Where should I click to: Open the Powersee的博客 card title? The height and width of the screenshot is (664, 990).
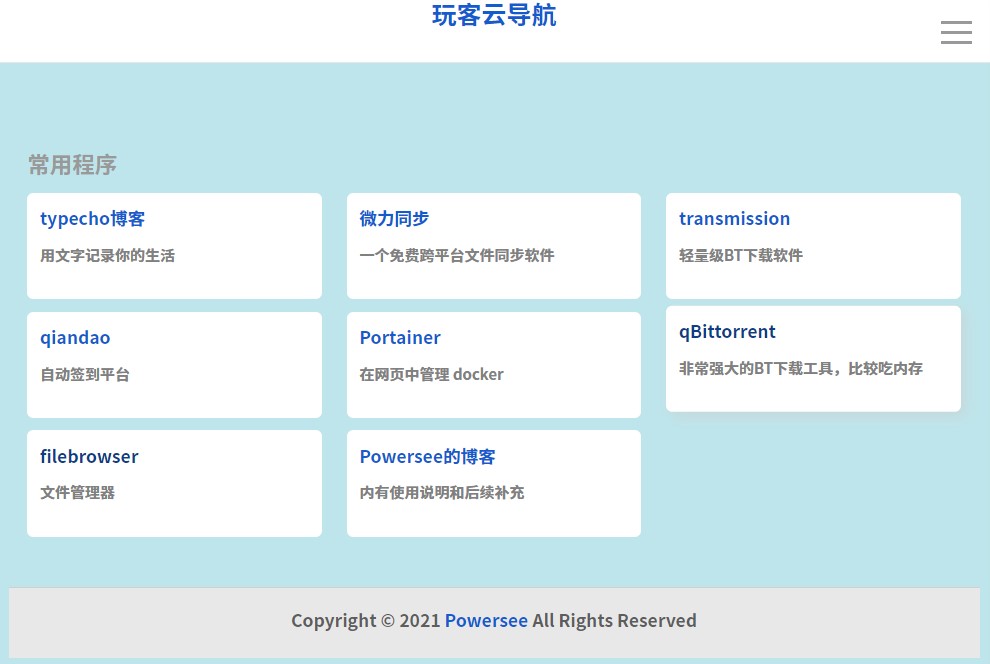[427, 456]
